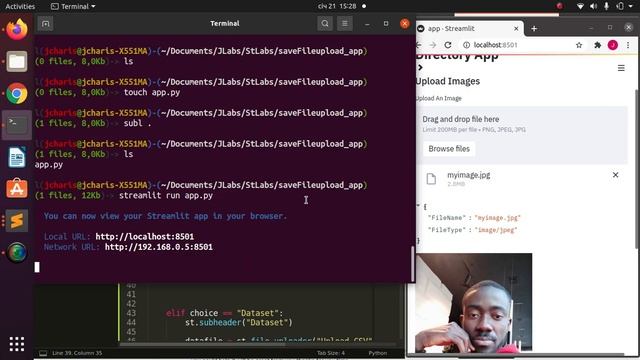
Task: Go back in Chrome
Action: [419, 45]
